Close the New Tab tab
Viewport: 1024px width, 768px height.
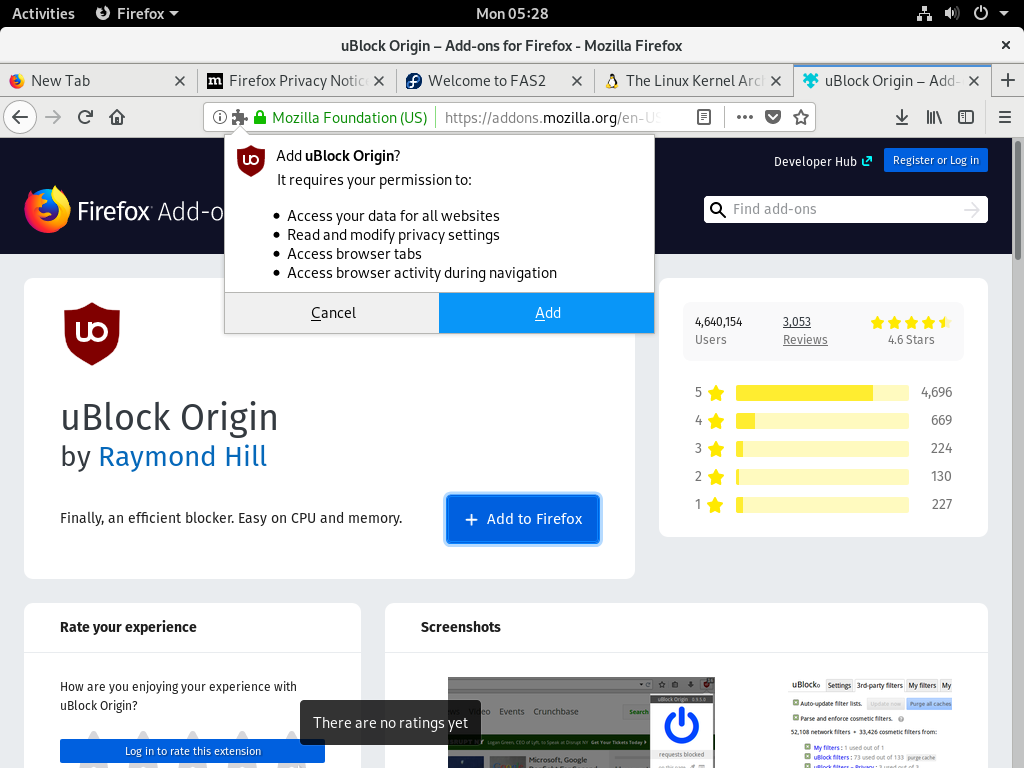coord(180,81)
